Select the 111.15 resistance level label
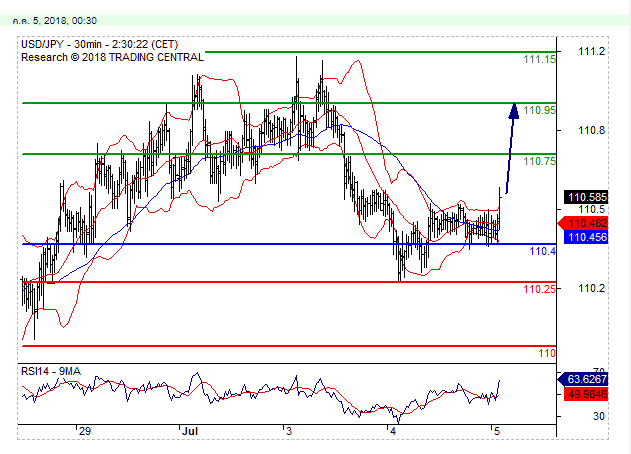The width and height of the screenshot is (631, 454). [x=539, y=59]
